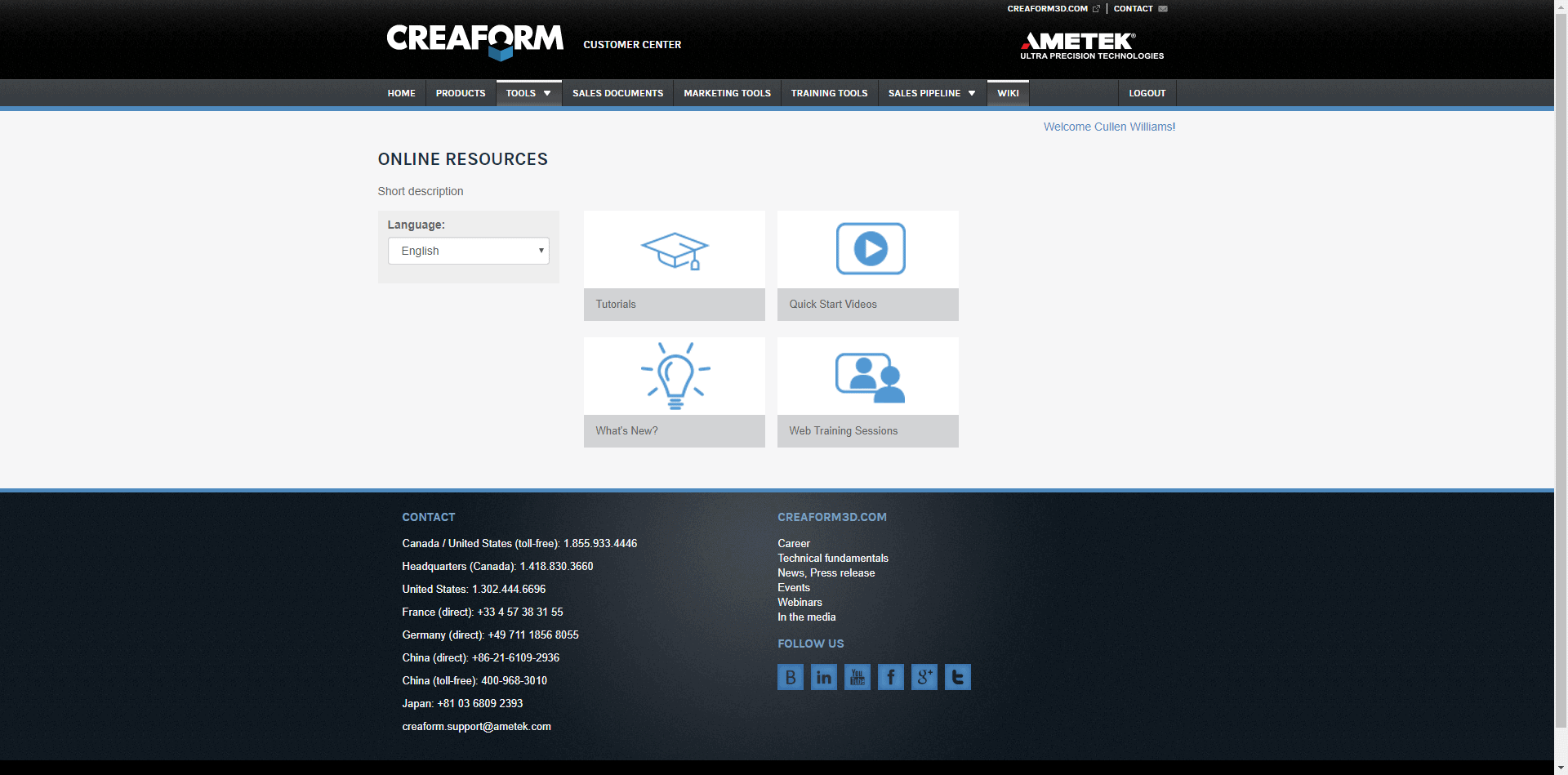Click the Creaform logo
Image resolution: width=1568 pixels, height=775 pixels.
click(x=475, y=42)
